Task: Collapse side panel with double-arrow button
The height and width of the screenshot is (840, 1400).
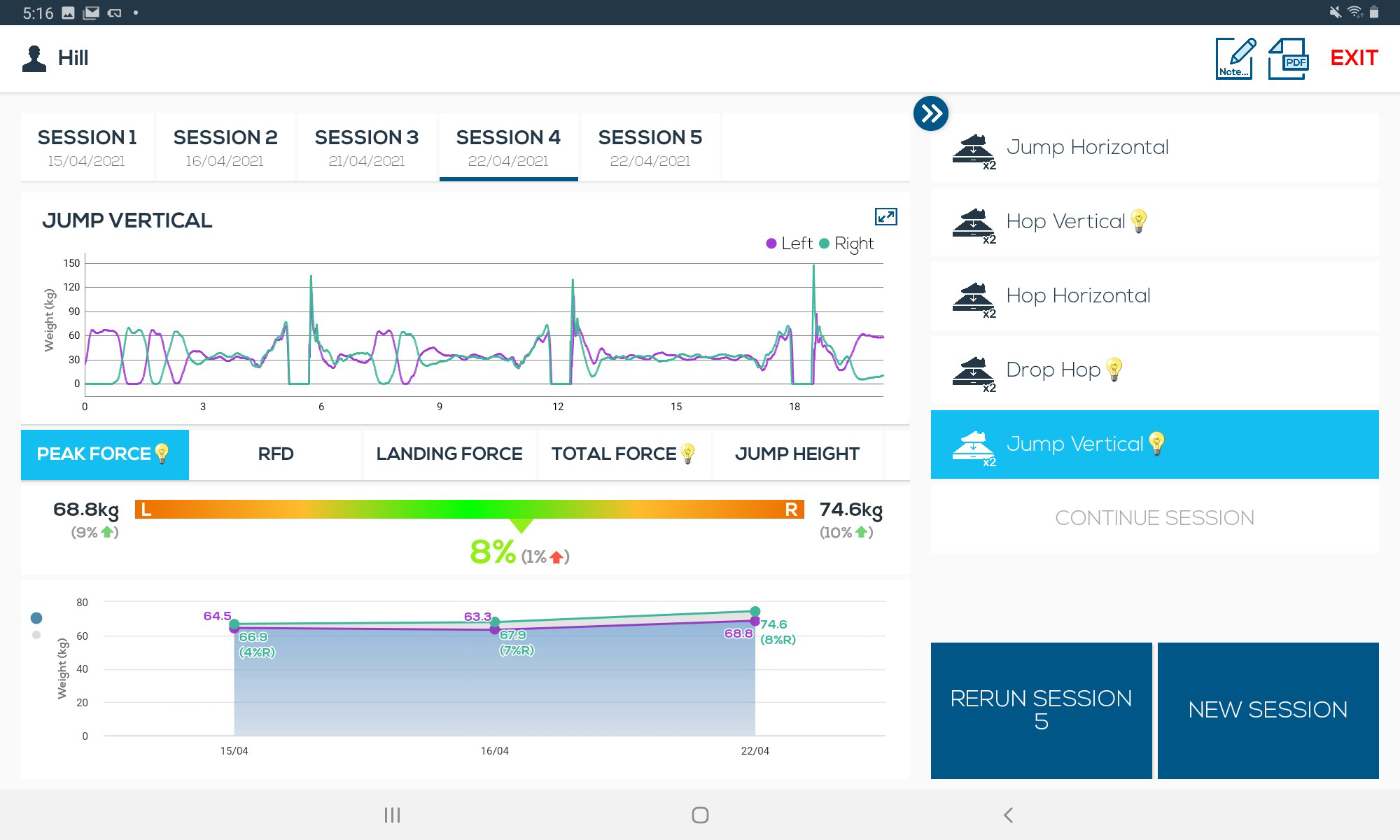Action: click(930, 113)
